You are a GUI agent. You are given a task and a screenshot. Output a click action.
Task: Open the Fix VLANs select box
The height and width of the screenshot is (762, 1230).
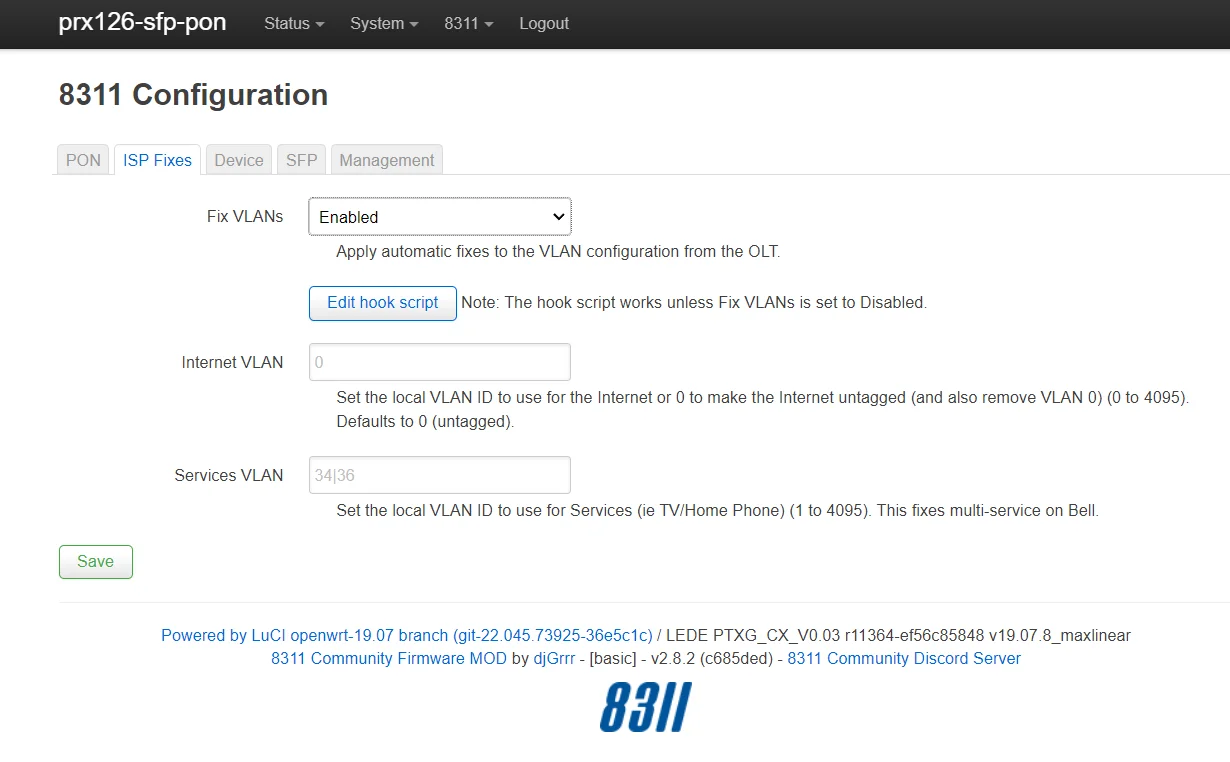pyautogui.click(x=440, y=217)
